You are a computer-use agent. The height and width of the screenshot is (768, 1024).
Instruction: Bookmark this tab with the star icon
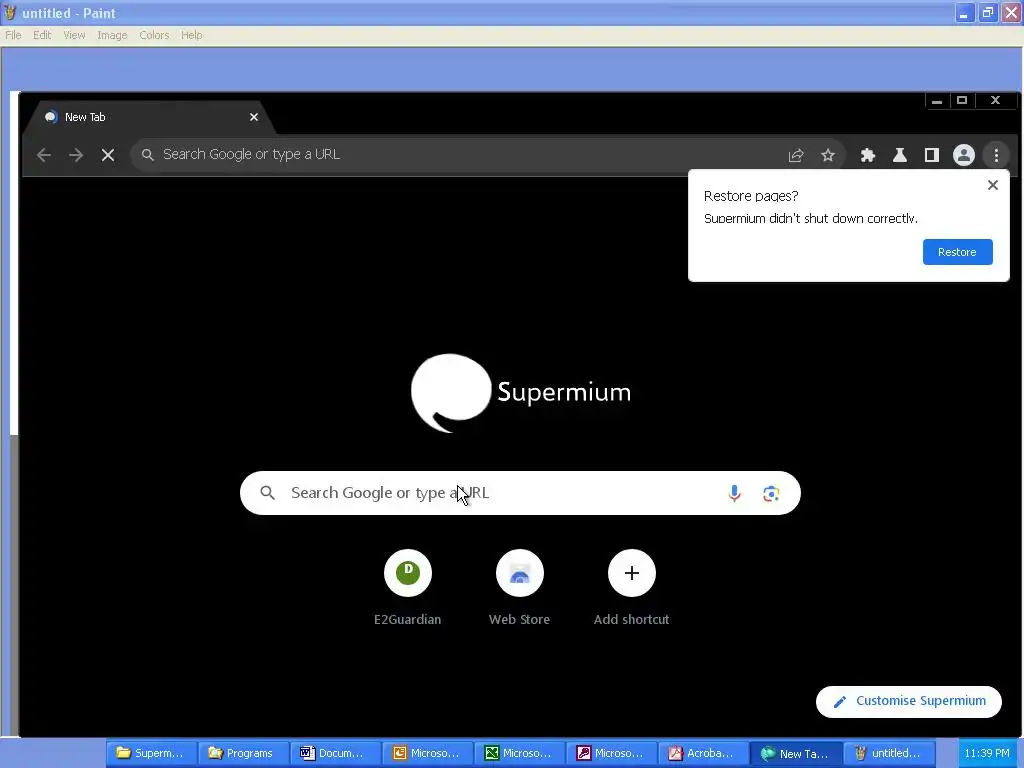[828, 155]
